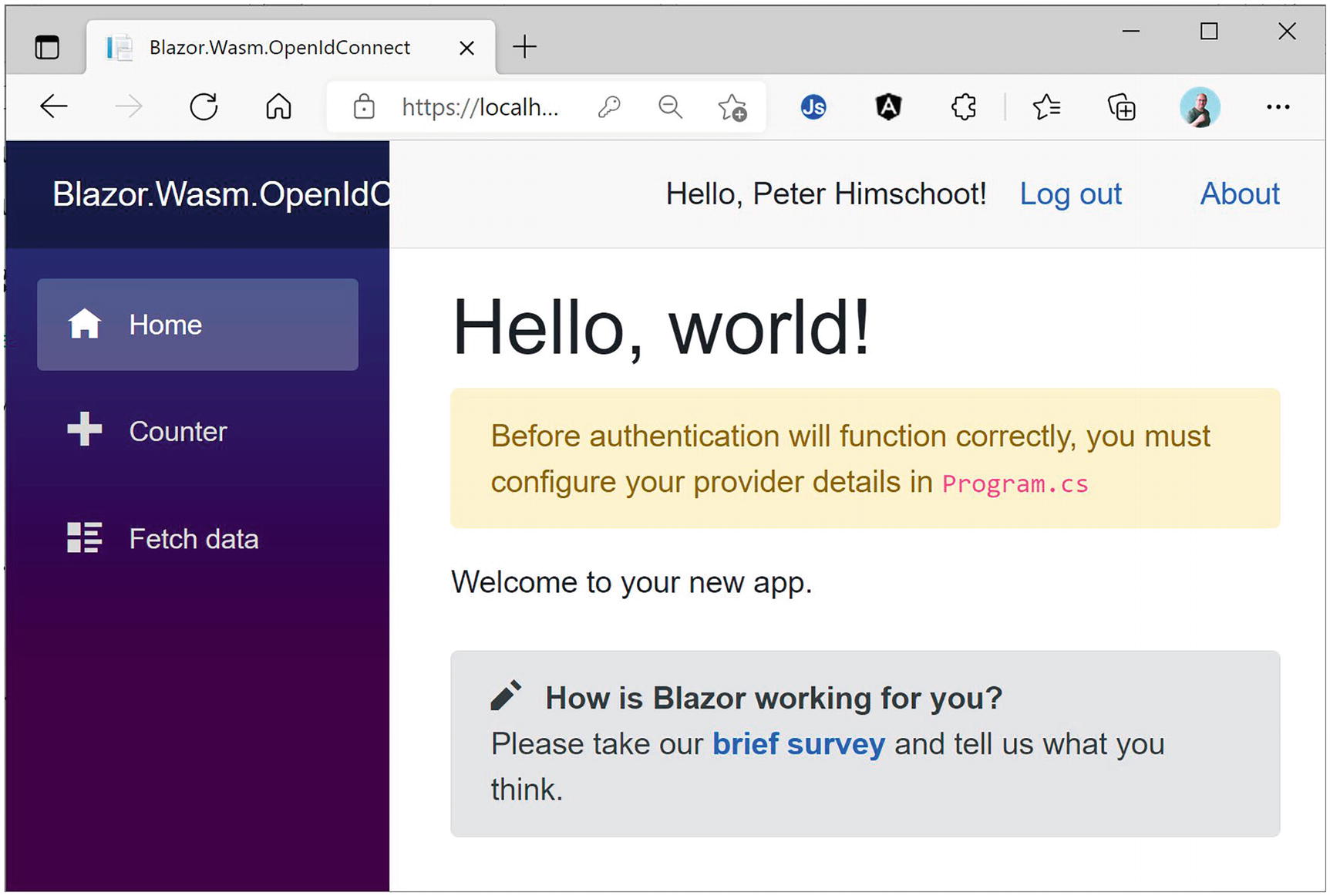
Task: Open the tab actions menu icon
Action: 47,48
